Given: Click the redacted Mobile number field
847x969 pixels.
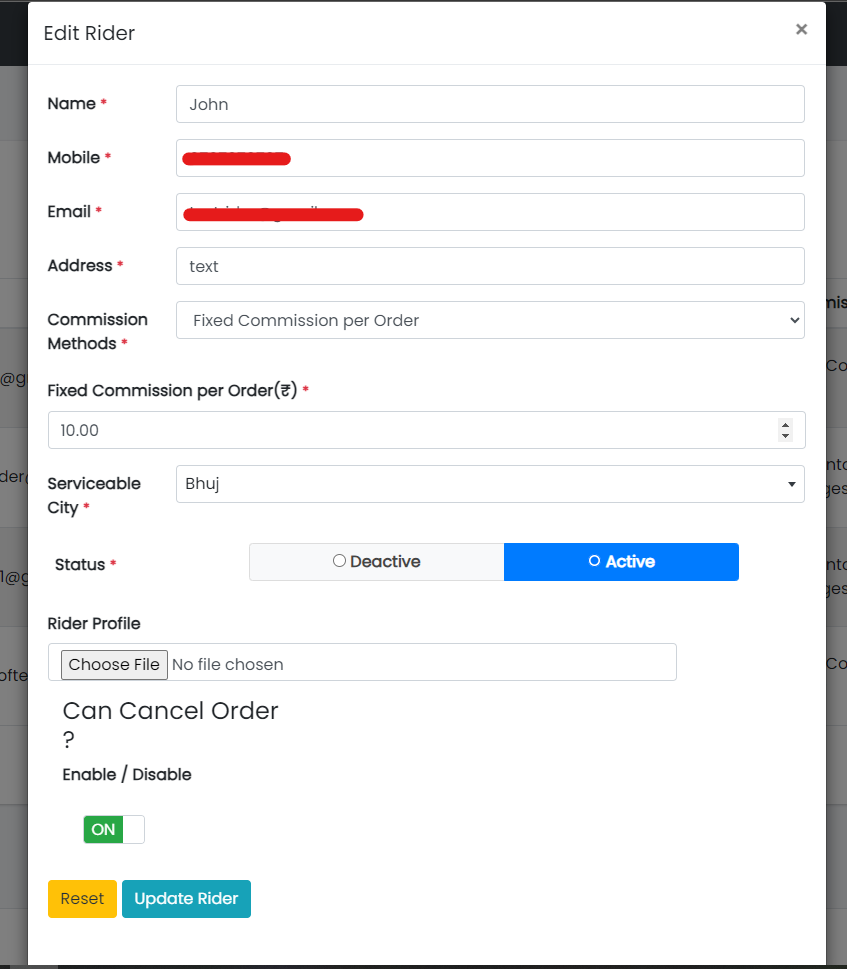Looking at the screenshot, I should pyautogui.click(x=490, y=158).
